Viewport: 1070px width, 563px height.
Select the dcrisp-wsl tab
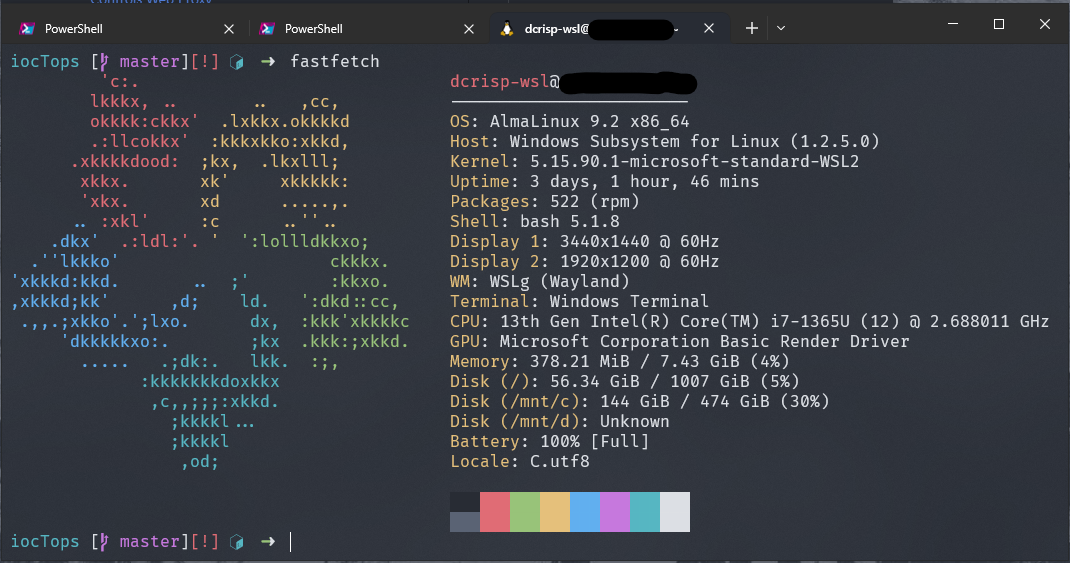point(609,29)
